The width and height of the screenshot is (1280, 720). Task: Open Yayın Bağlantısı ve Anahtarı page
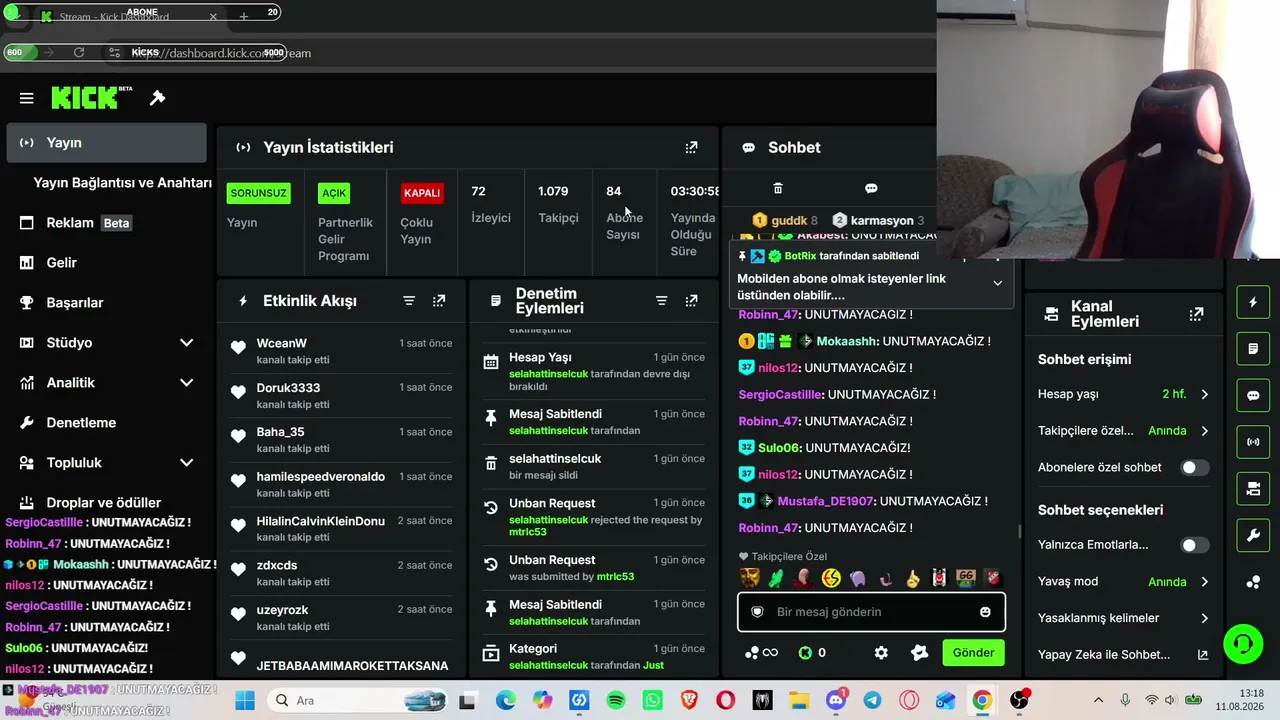[x=122, y=183]
